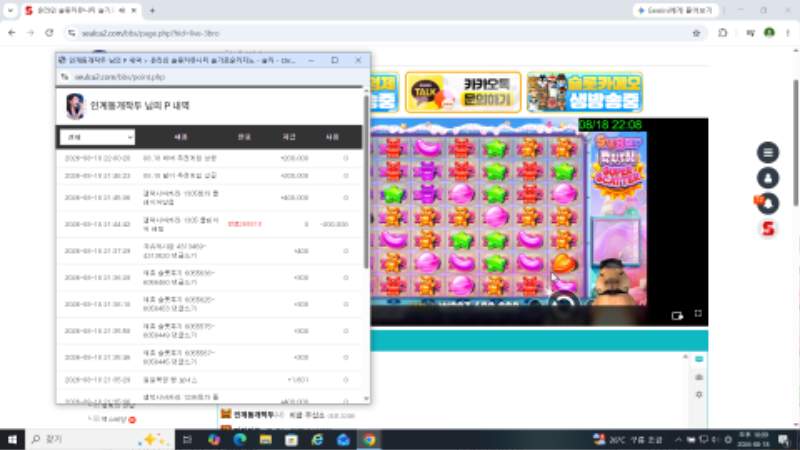Viewport: 800px width, 450px height.
Task: View site information icon in main address bar
Action: point(72,33)
